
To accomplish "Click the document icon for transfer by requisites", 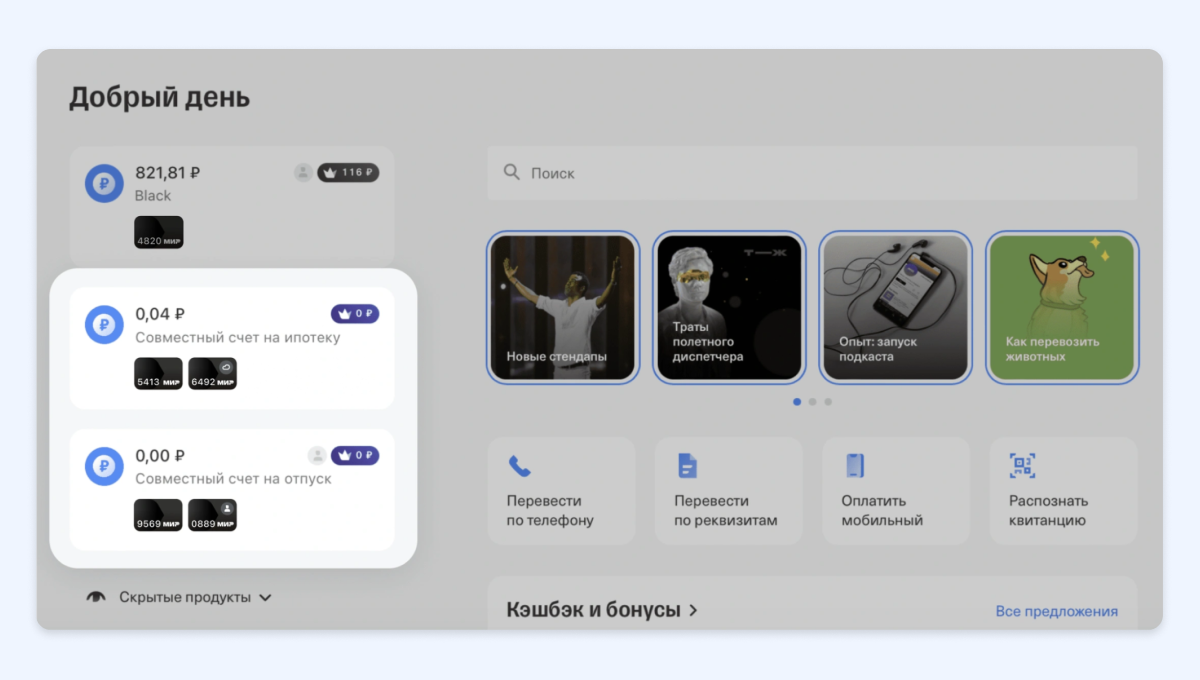I will 687,466.
